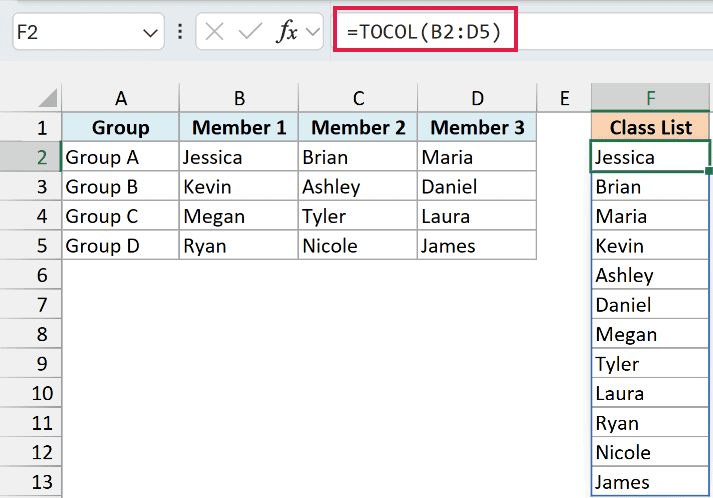Select Daniel in the Member 3 column

pos(477,186)
